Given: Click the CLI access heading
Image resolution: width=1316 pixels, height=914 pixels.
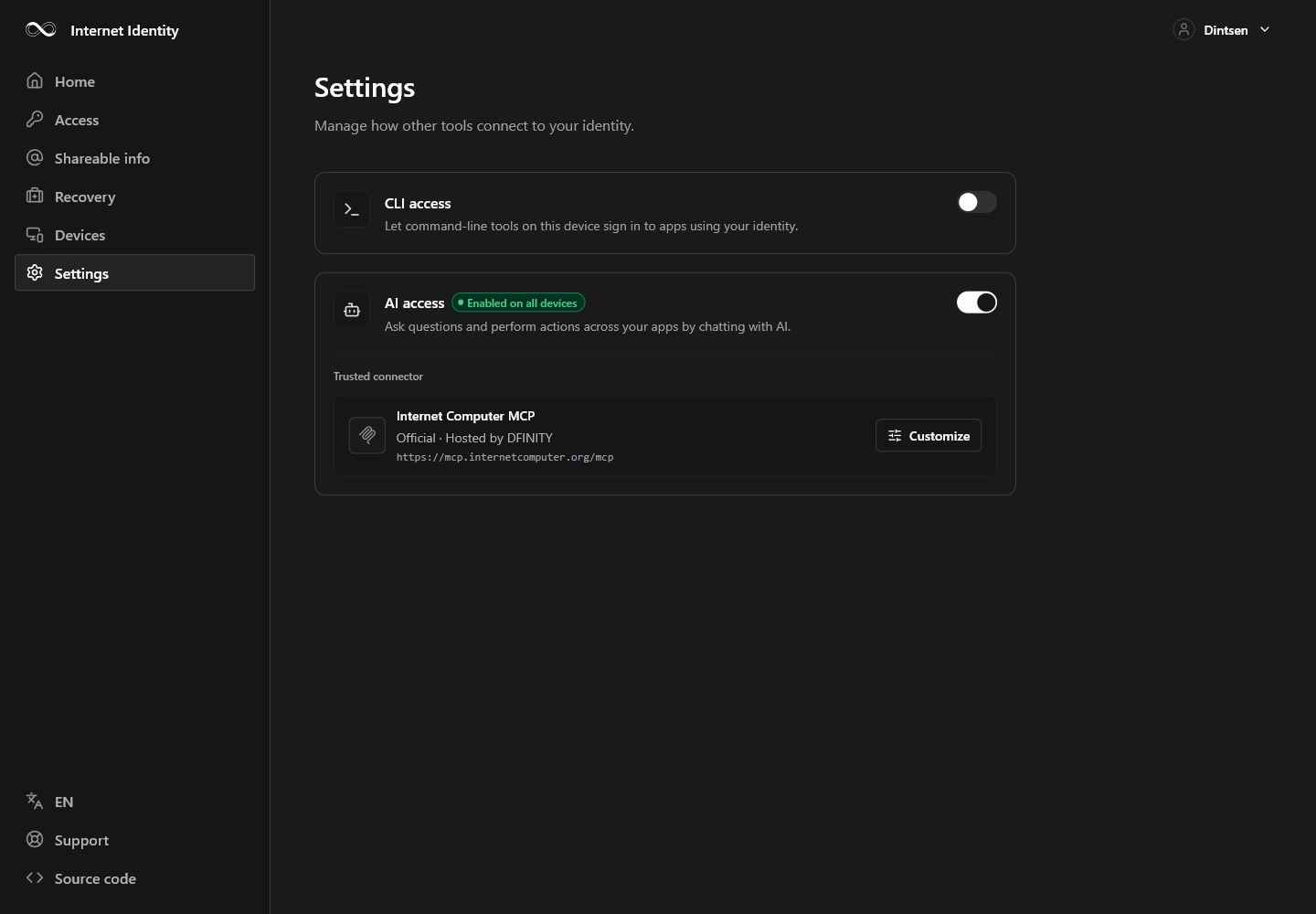Looking at the screenshot, I should point(418,204).
